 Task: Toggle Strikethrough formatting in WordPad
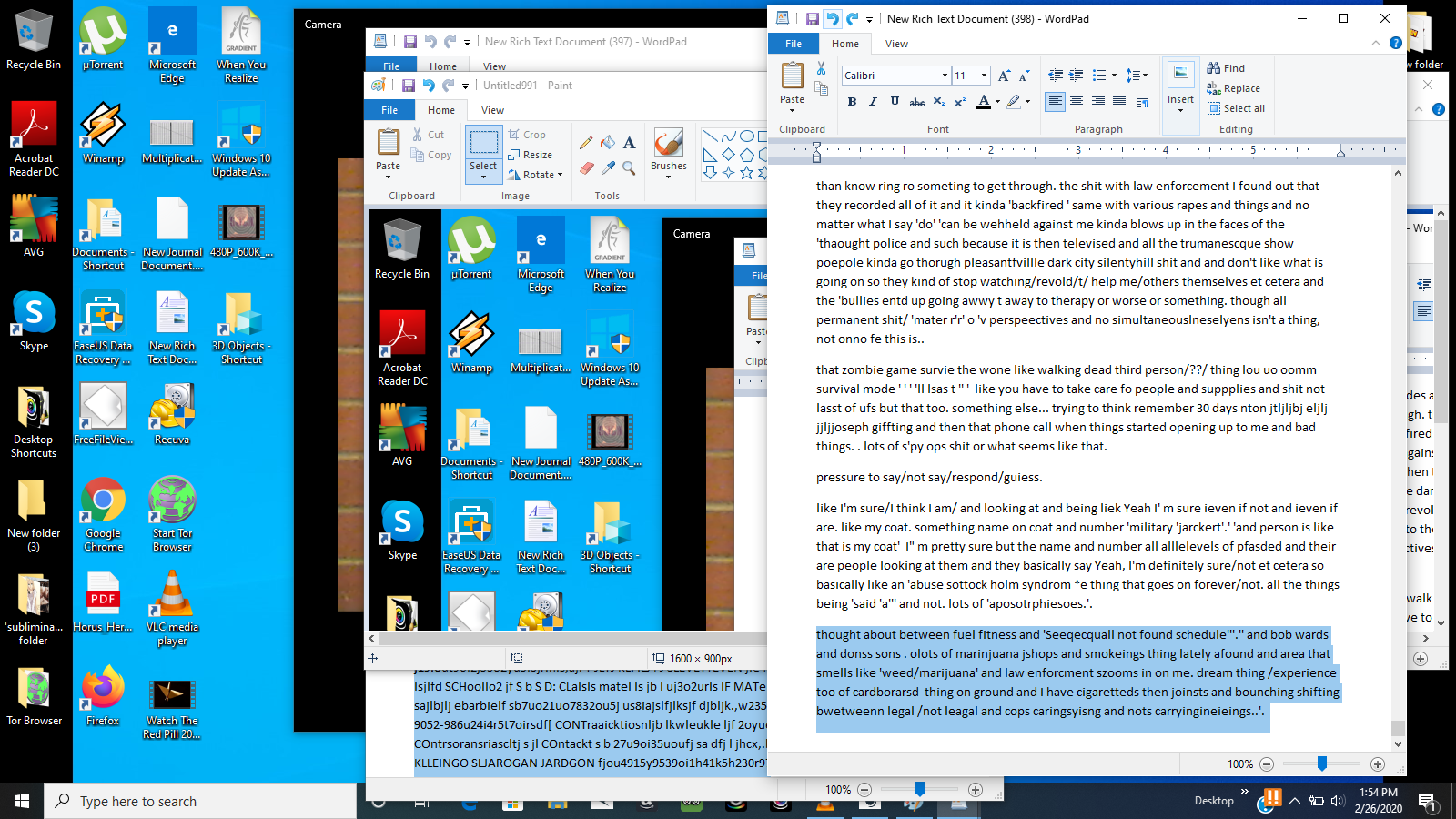pos(917,101)
